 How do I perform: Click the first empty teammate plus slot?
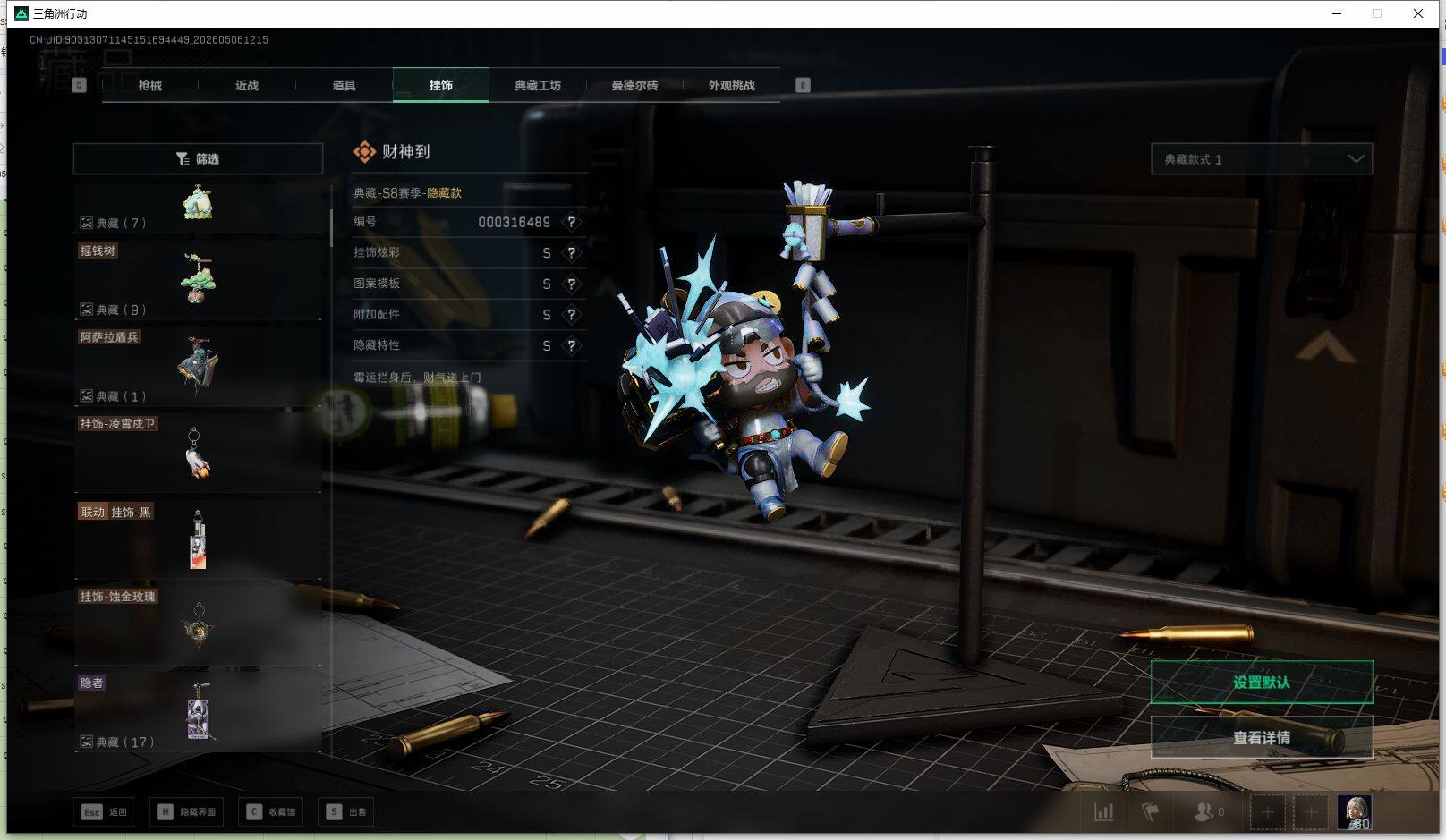[1267, 812]
